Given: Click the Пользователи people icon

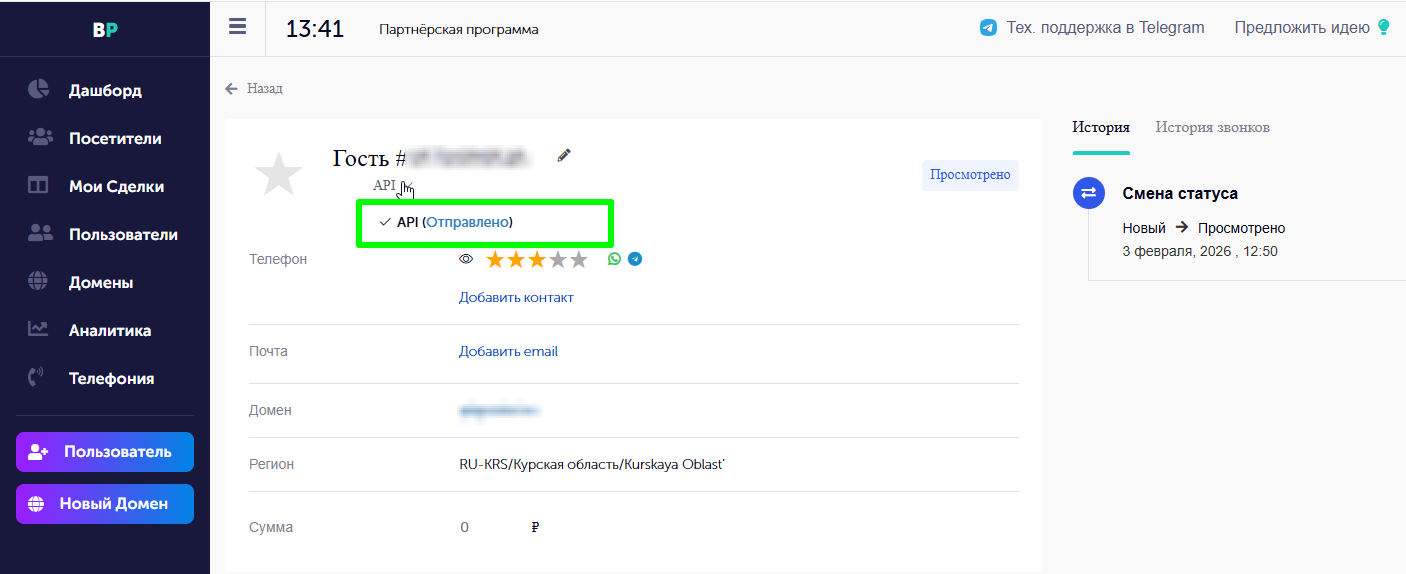Looking at the screenshot, I should click(39, 233).
